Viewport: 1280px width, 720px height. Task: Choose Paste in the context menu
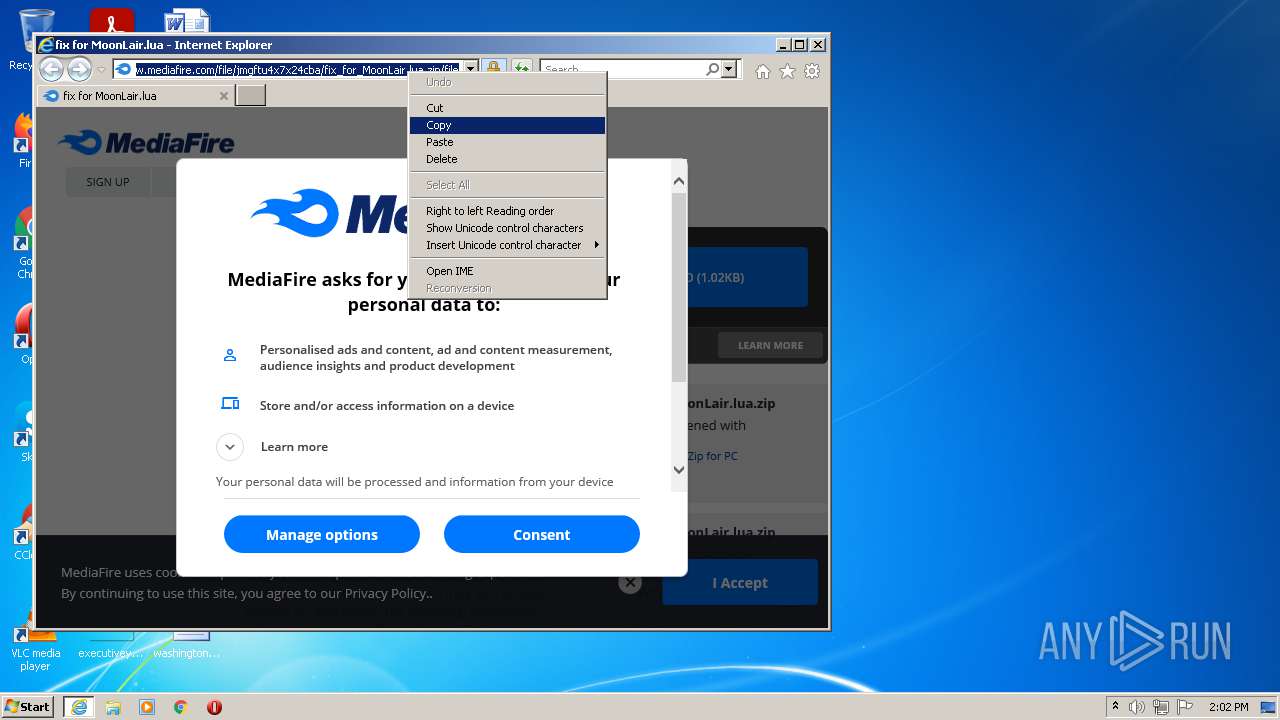(x=507, y=142)
